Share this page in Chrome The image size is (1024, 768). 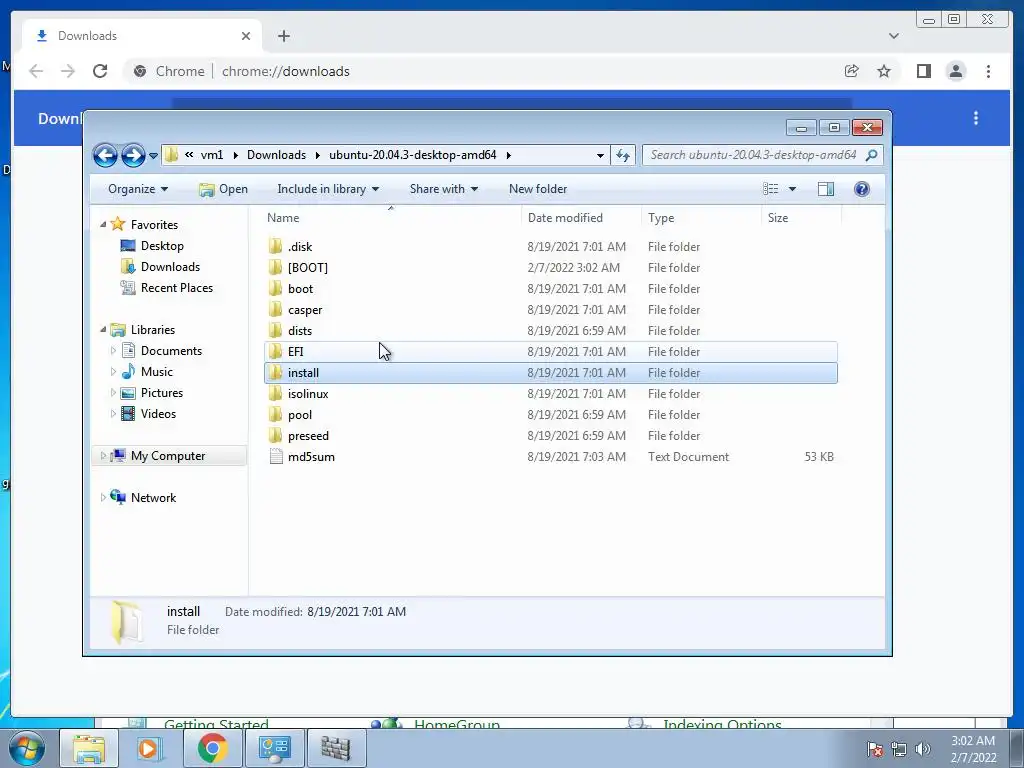pos(851,71)
